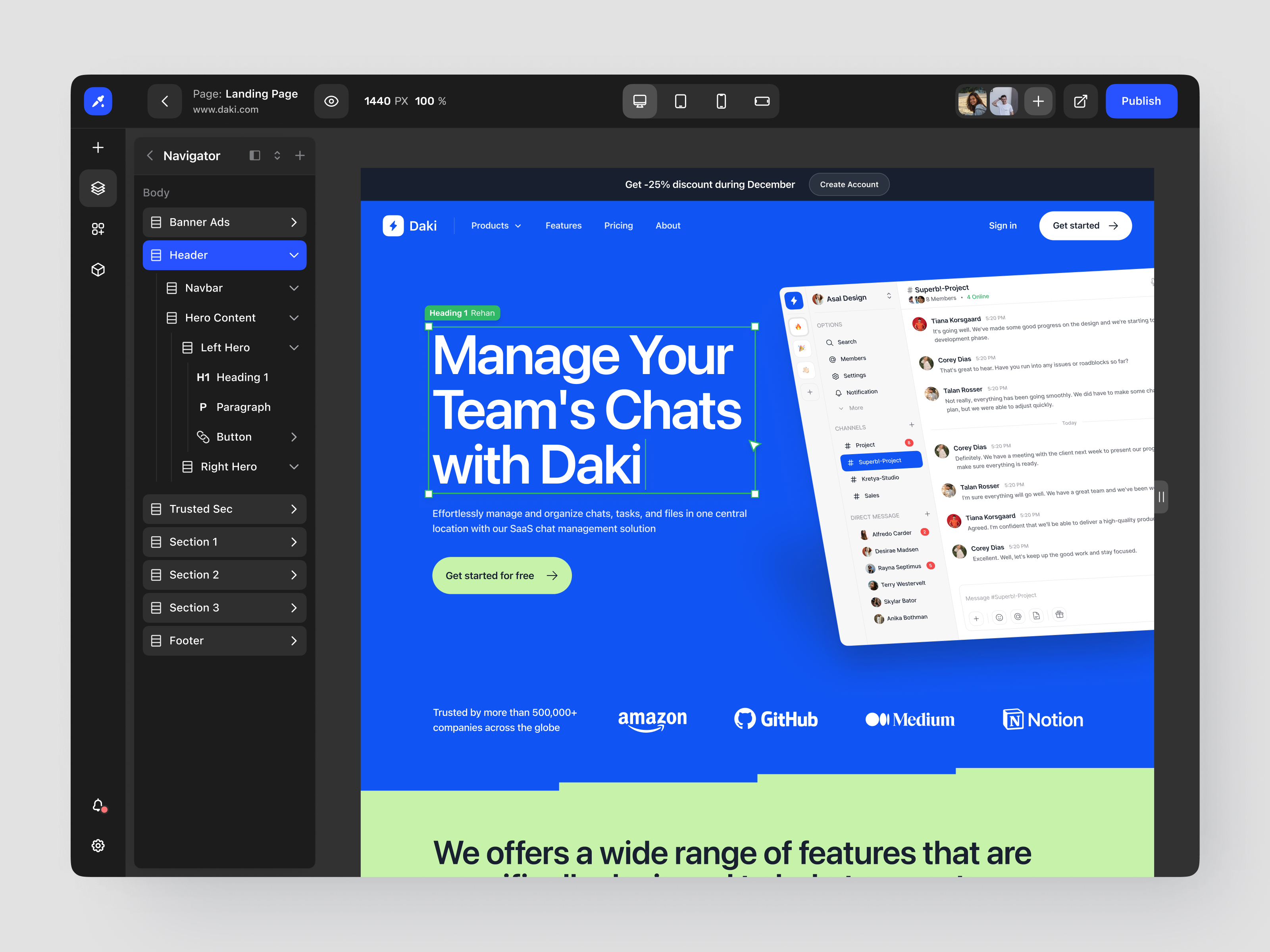Click the scrollbar handle on the canvas edge

(x=1161, y=497)
